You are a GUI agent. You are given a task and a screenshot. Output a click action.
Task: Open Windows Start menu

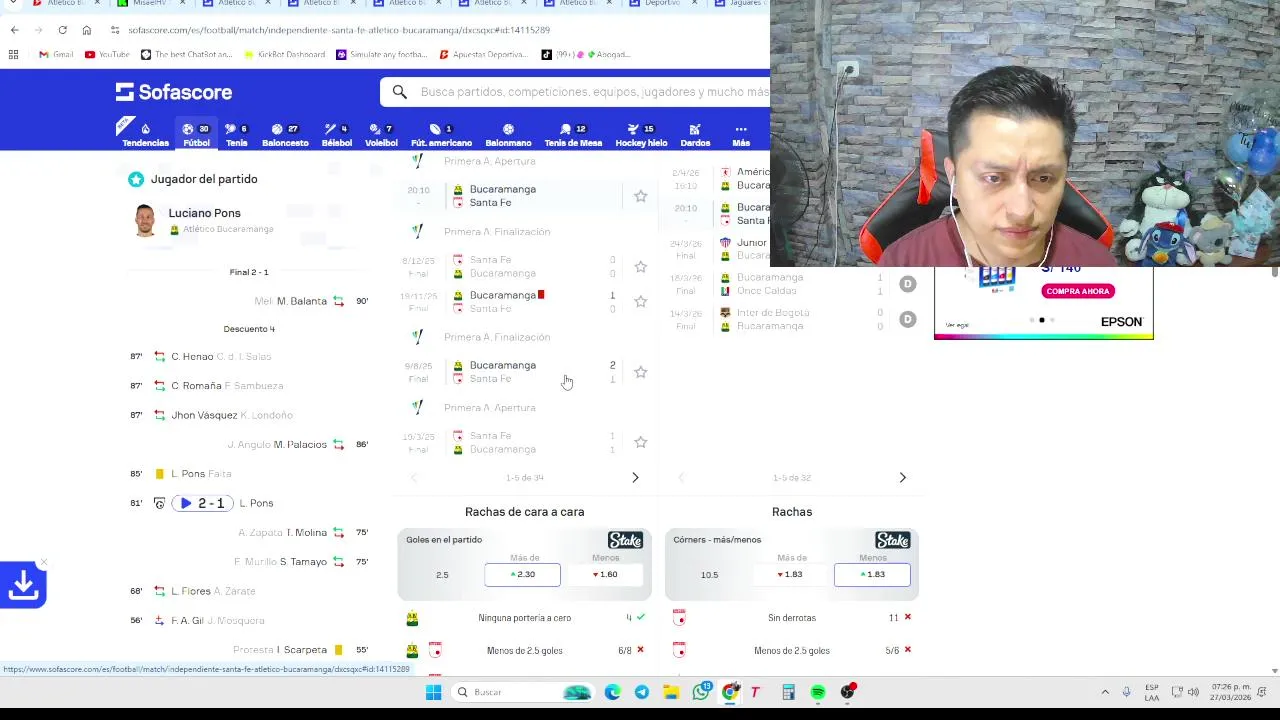433,692
